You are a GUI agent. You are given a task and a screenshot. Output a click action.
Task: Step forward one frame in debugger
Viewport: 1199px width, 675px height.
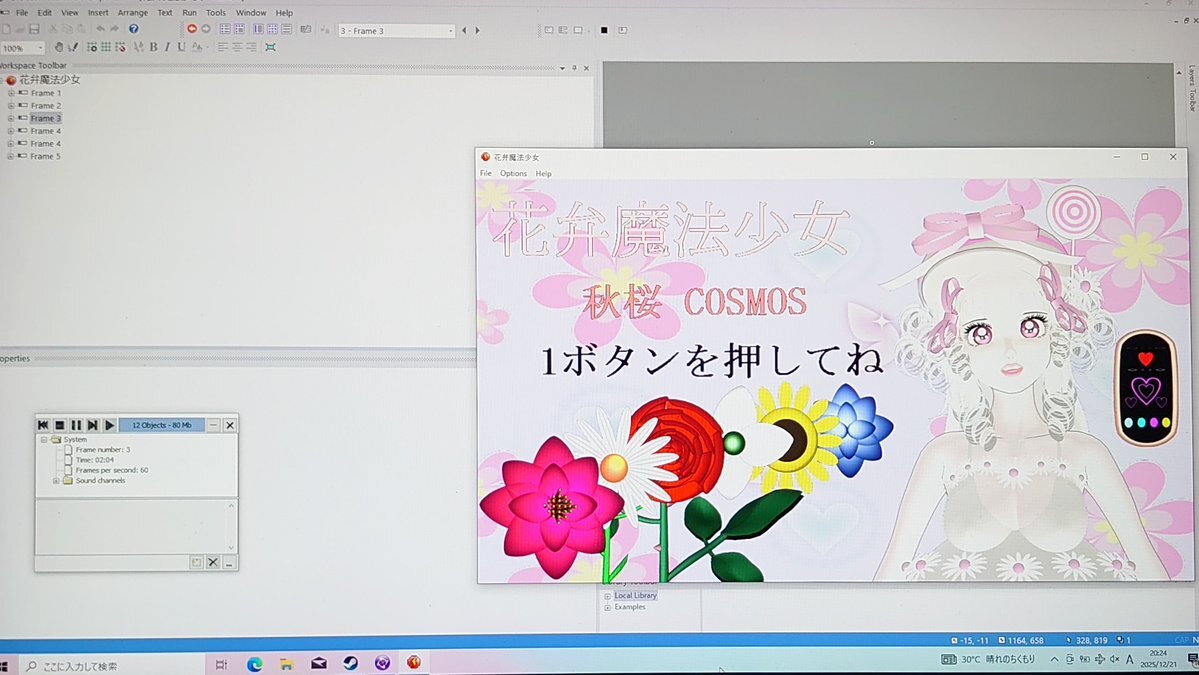tap(93, 425)
